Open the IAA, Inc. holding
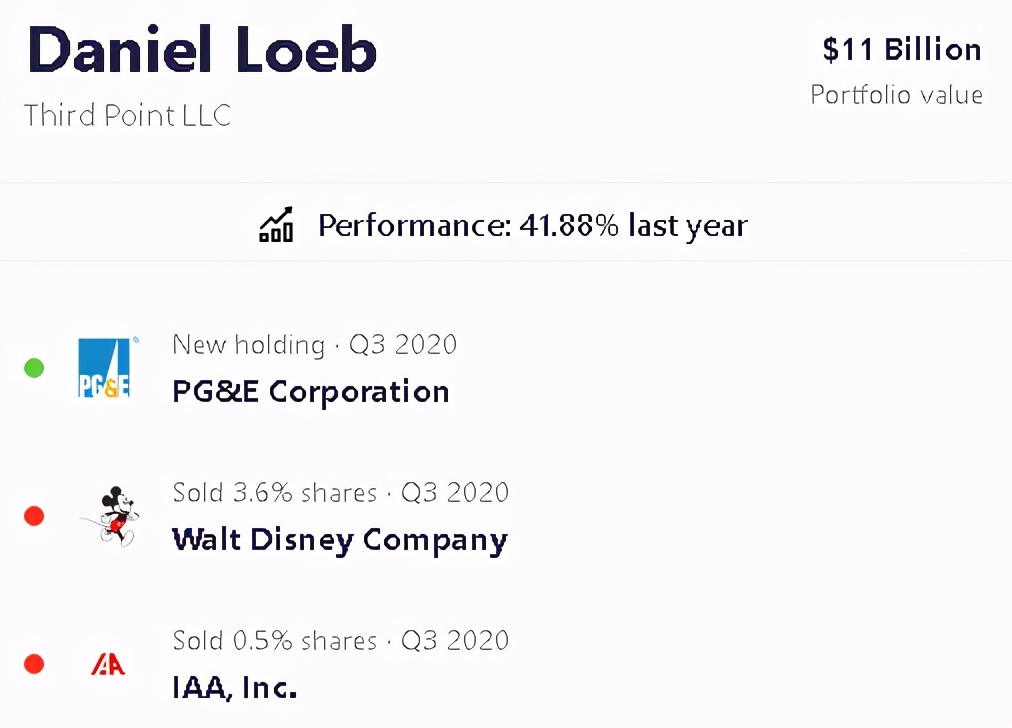Image resolution: width=1012 pixels, height=728 pixels. tap(234, 688)
